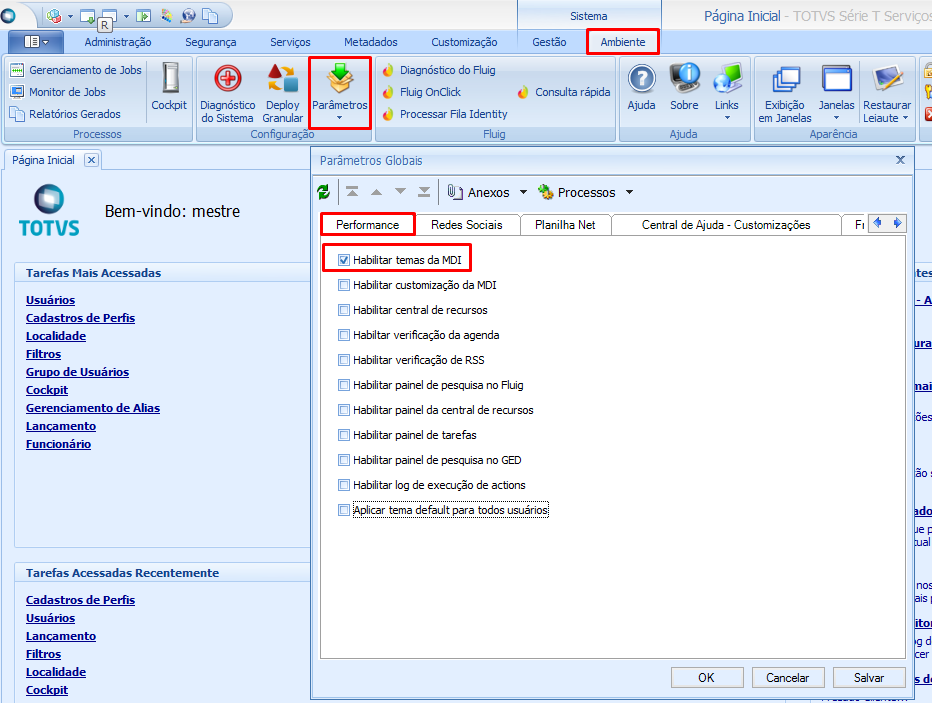Open Monitor de Jobs
This screenshot has width=932, height=703.
[x=58, y=92]
